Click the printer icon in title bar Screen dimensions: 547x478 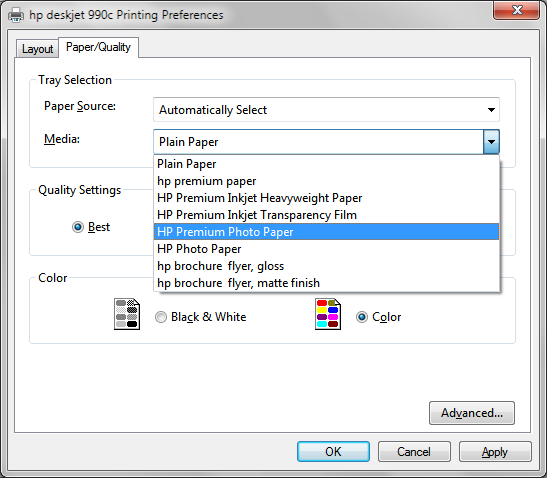[16, 15]
